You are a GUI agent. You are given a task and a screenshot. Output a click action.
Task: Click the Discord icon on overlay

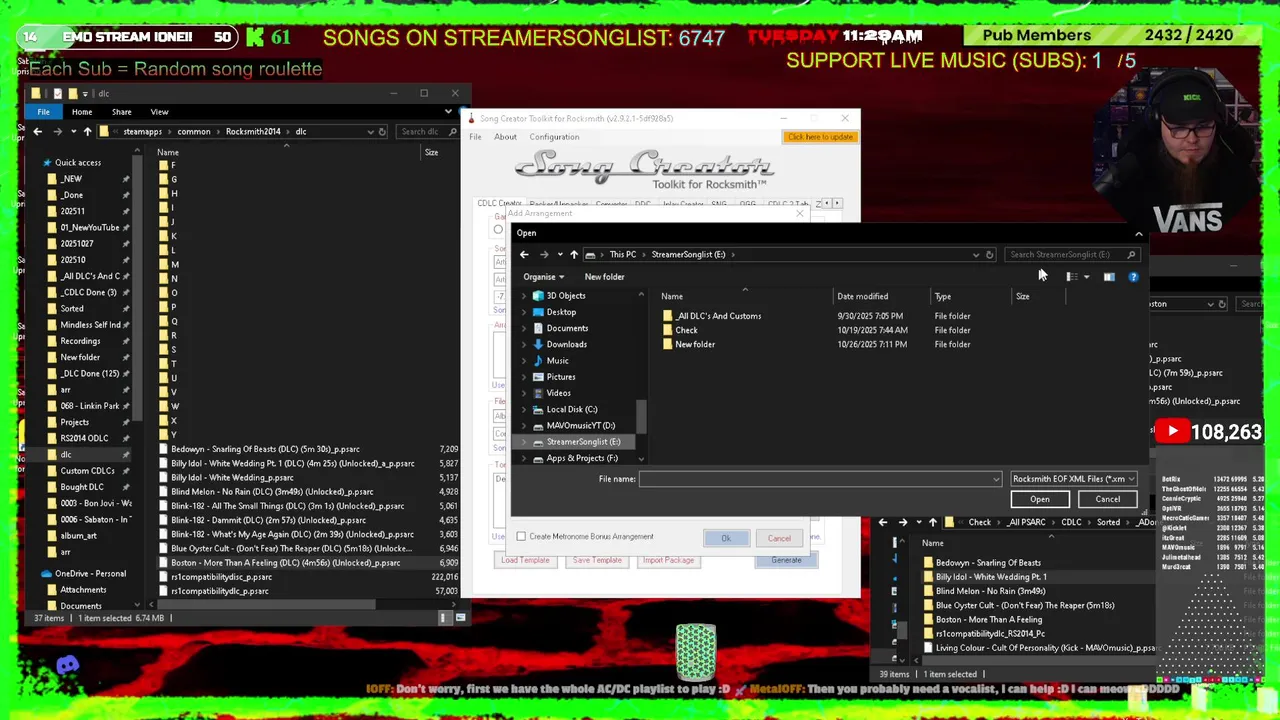pyautogui.click(x=67, y=665)
